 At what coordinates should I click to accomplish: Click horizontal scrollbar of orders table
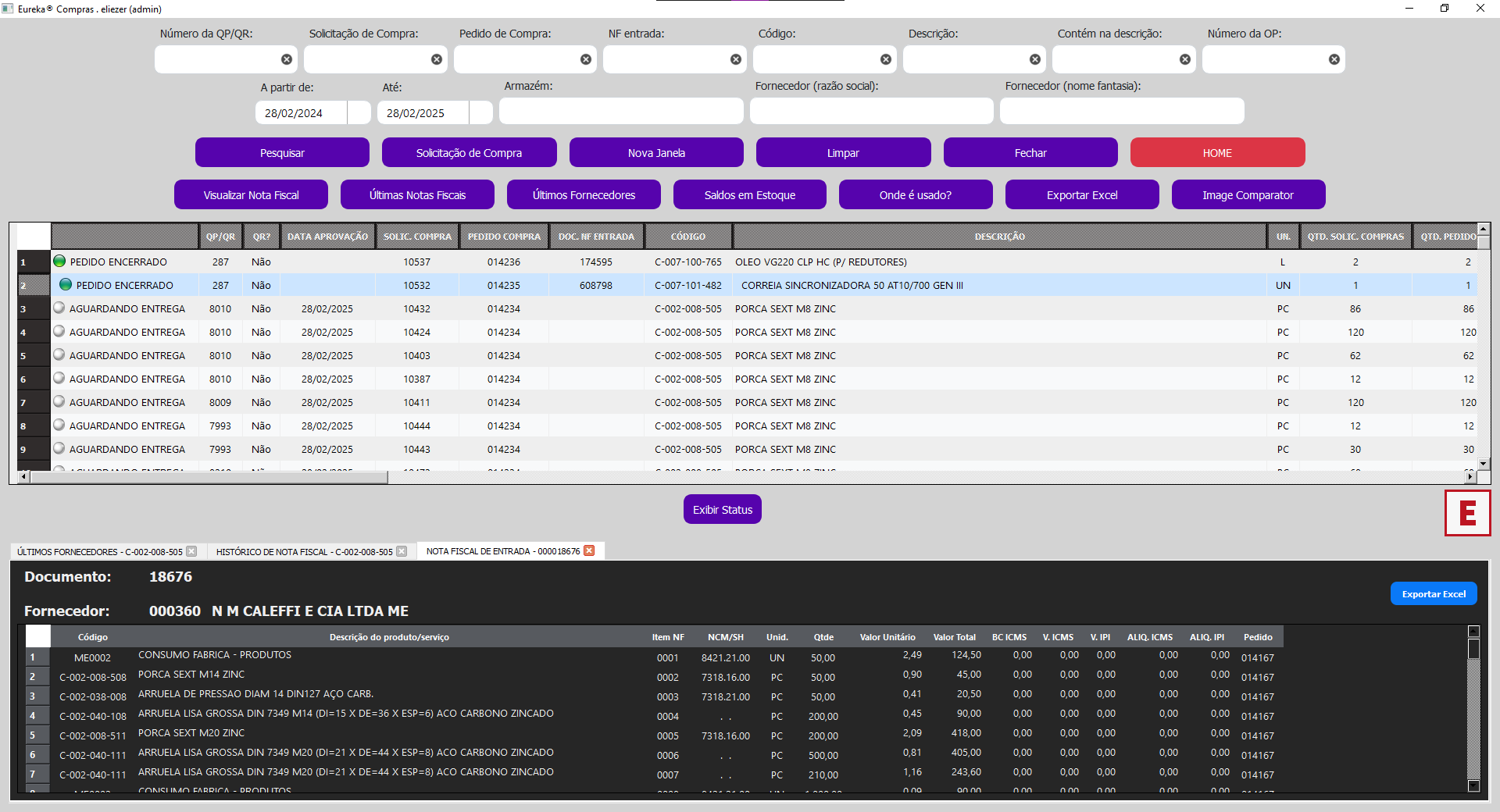click(209, 476)
